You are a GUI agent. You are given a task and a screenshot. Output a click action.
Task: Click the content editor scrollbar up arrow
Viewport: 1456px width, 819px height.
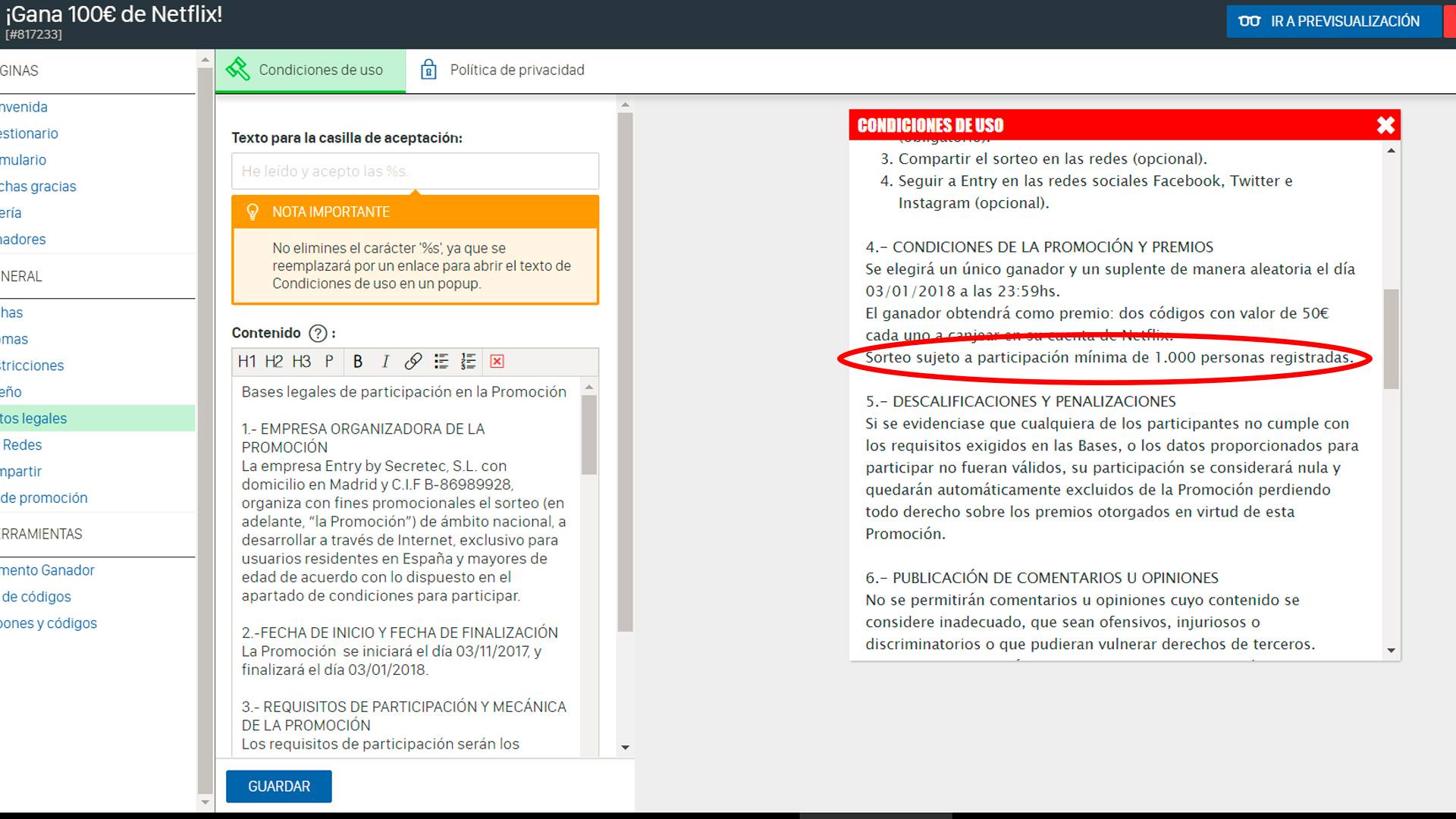(589, 388)
